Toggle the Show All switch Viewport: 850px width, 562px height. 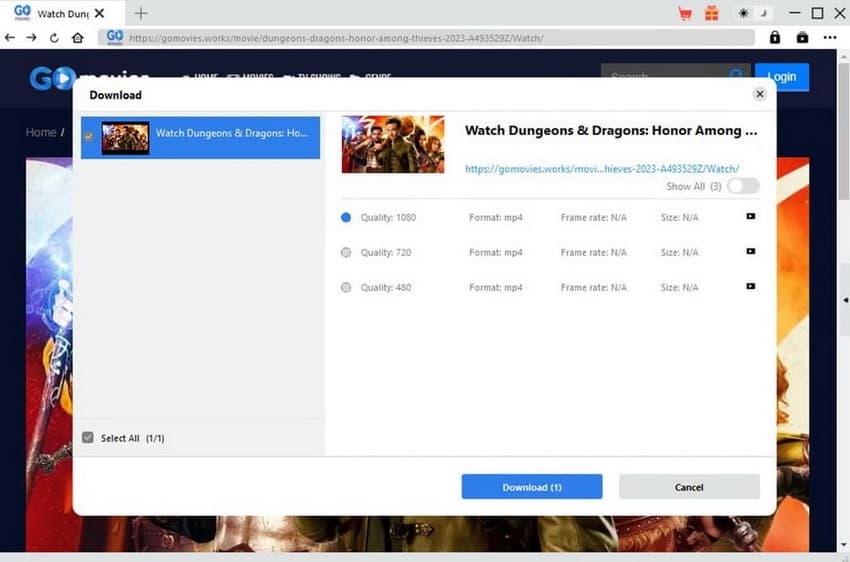click(x=743, y=186)
